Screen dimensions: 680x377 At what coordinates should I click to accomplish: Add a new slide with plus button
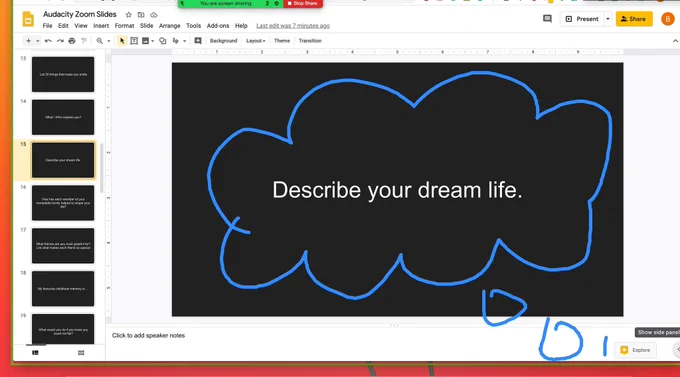click(28, 41)
